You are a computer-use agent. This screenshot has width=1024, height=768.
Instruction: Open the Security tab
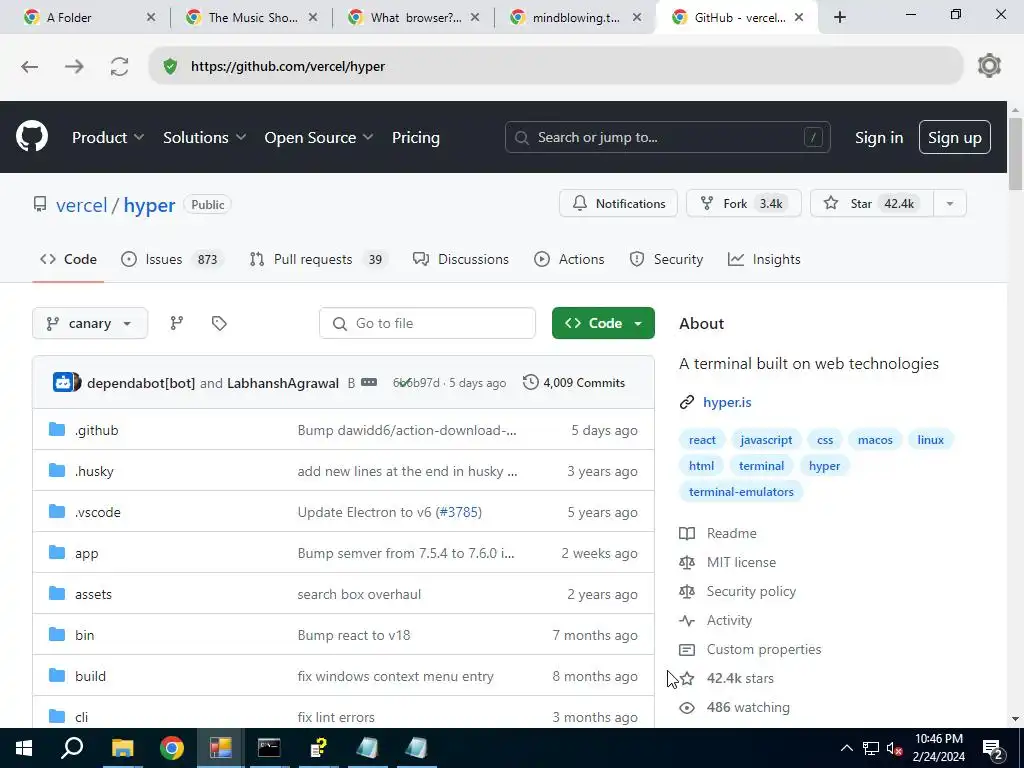click(x=666, y=259)
